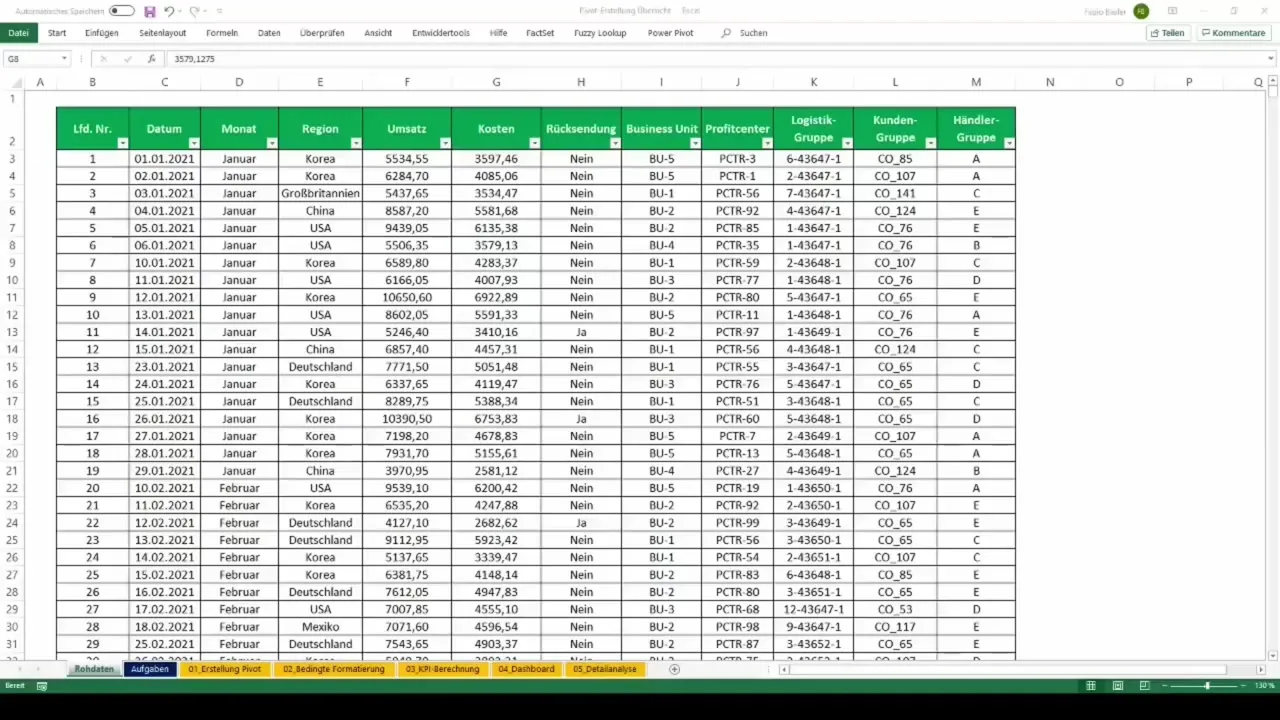
Task: Select the 03_KPI-Berechnung sheet tab
Action: tap(442, 669)
